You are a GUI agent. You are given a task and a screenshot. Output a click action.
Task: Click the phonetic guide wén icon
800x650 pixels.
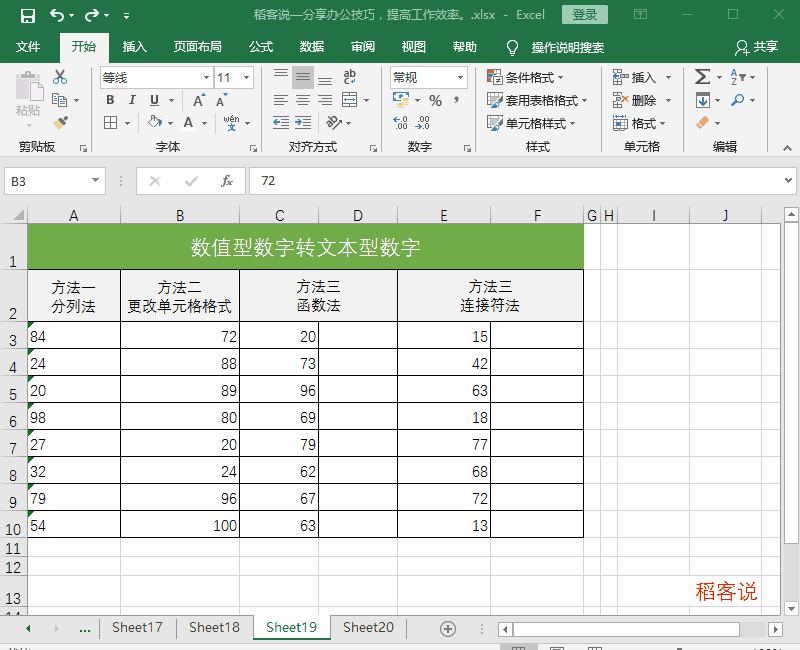[231, 122]
